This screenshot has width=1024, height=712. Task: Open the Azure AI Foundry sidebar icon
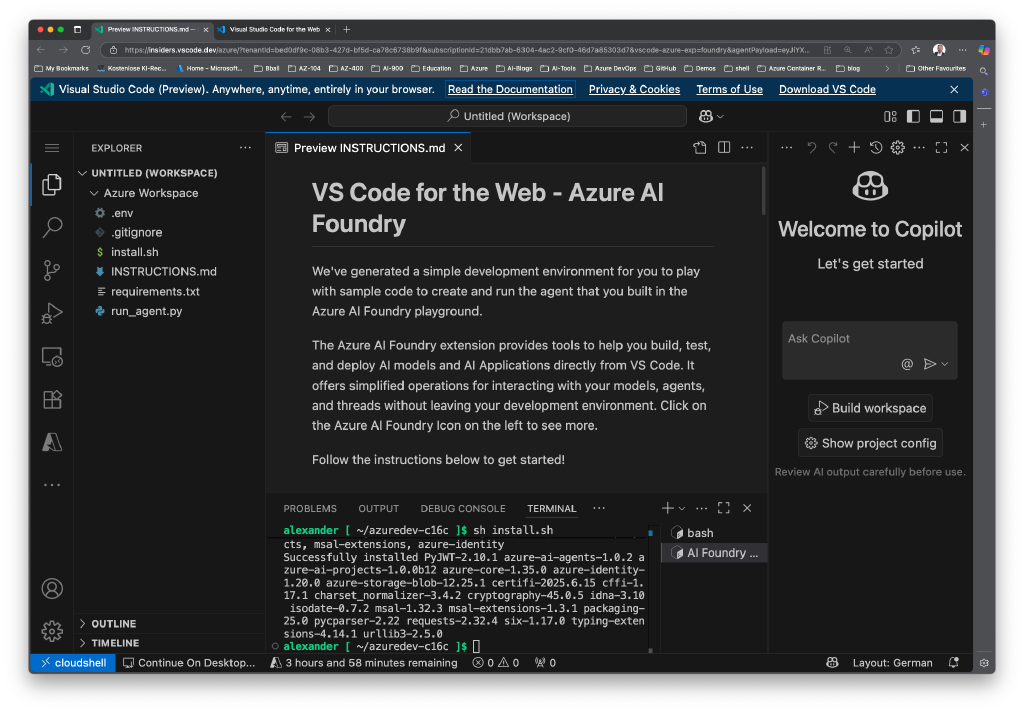click(52, 441)
